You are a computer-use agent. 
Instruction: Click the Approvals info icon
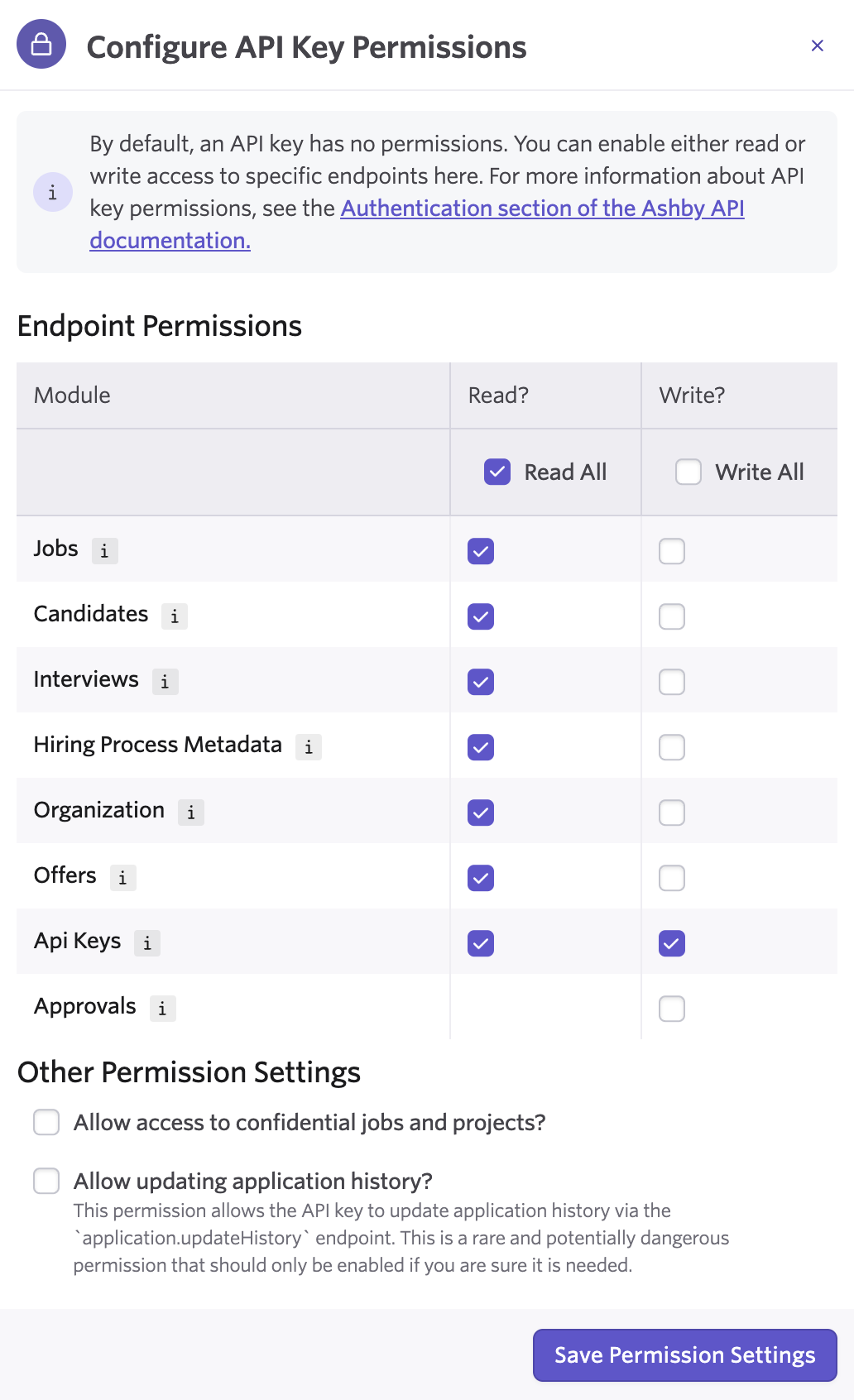point(162,1009)
